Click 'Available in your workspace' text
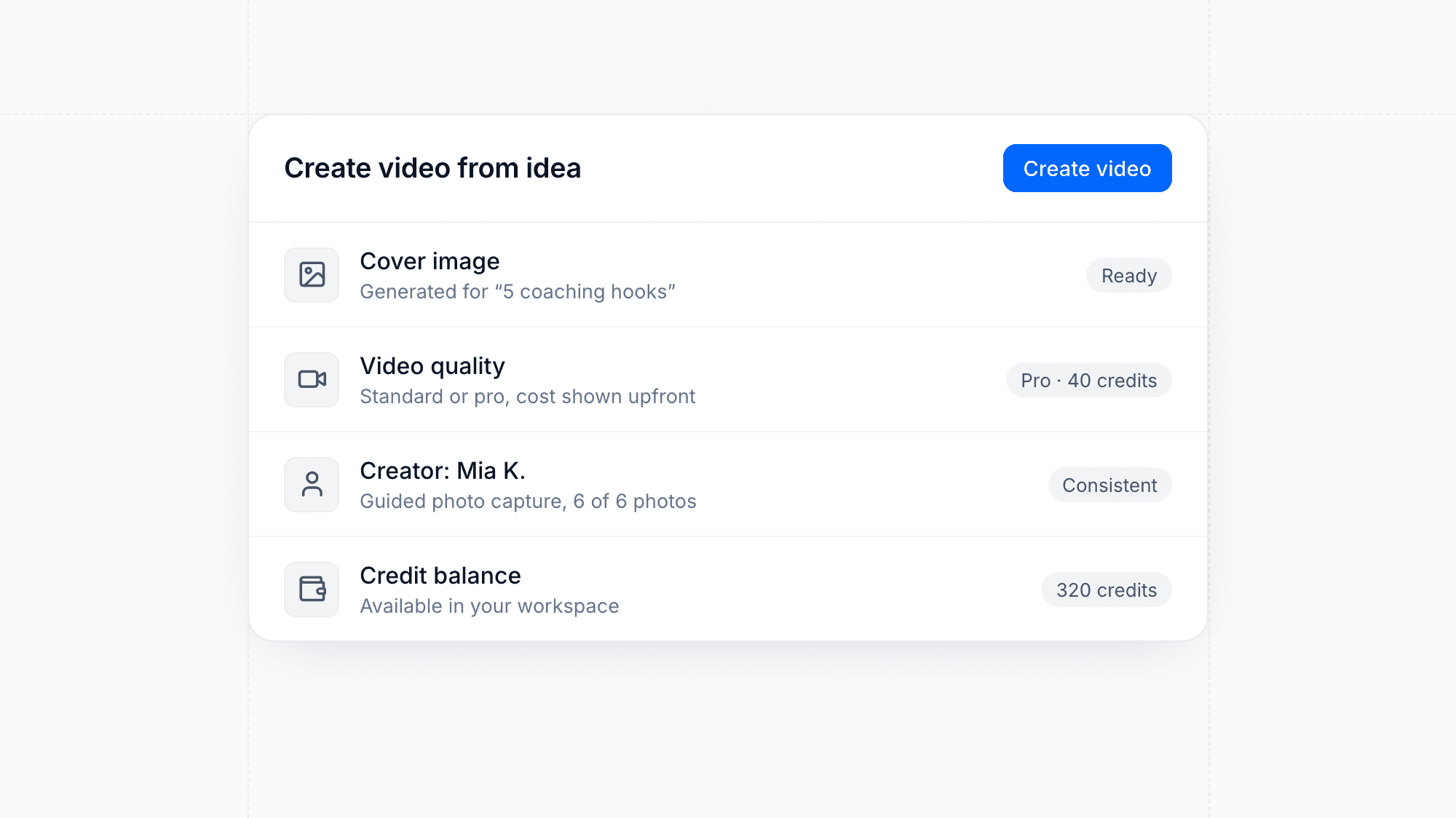The height and width of the screenshot is (818, 1456). pos(489,606)
